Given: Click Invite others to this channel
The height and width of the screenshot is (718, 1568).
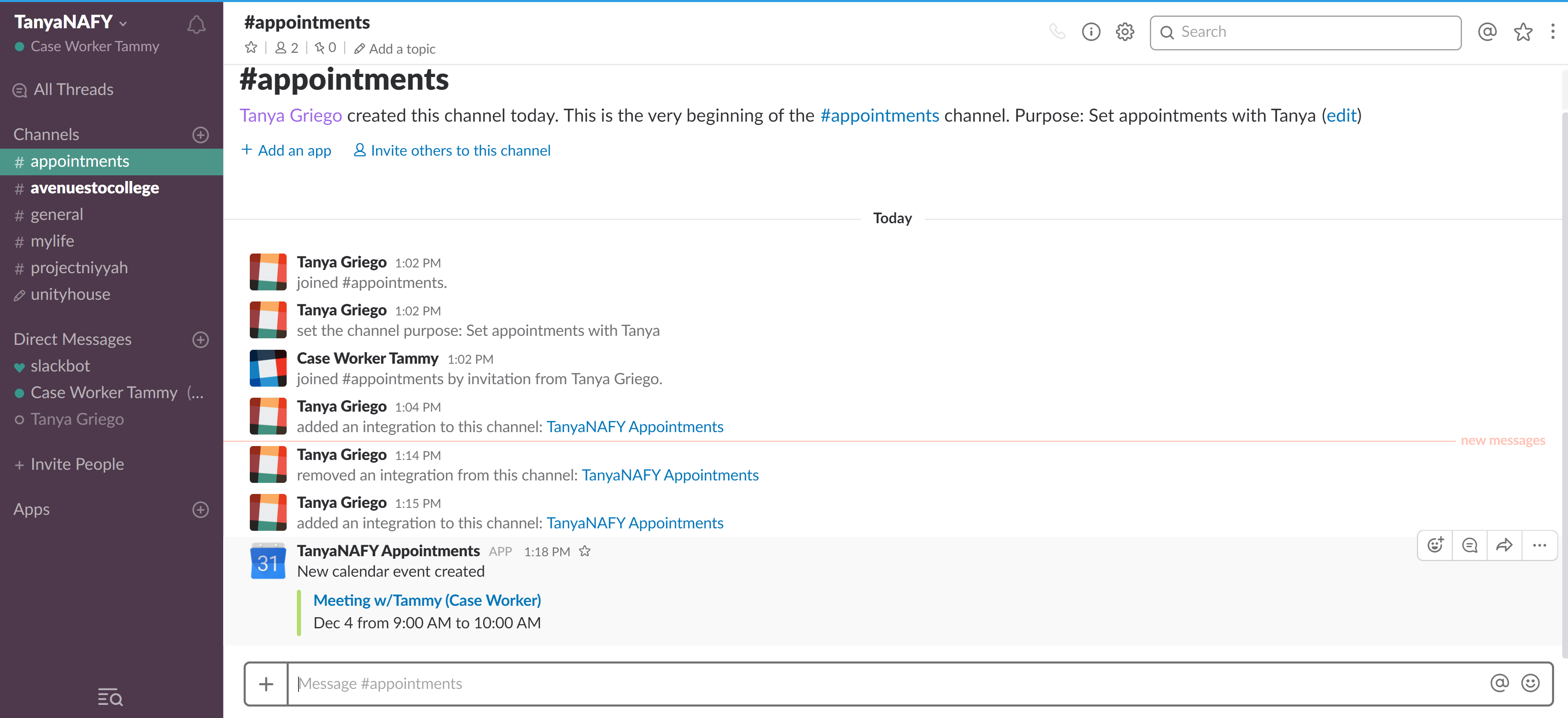Looking at the screenshot, I should pos(452,150).
